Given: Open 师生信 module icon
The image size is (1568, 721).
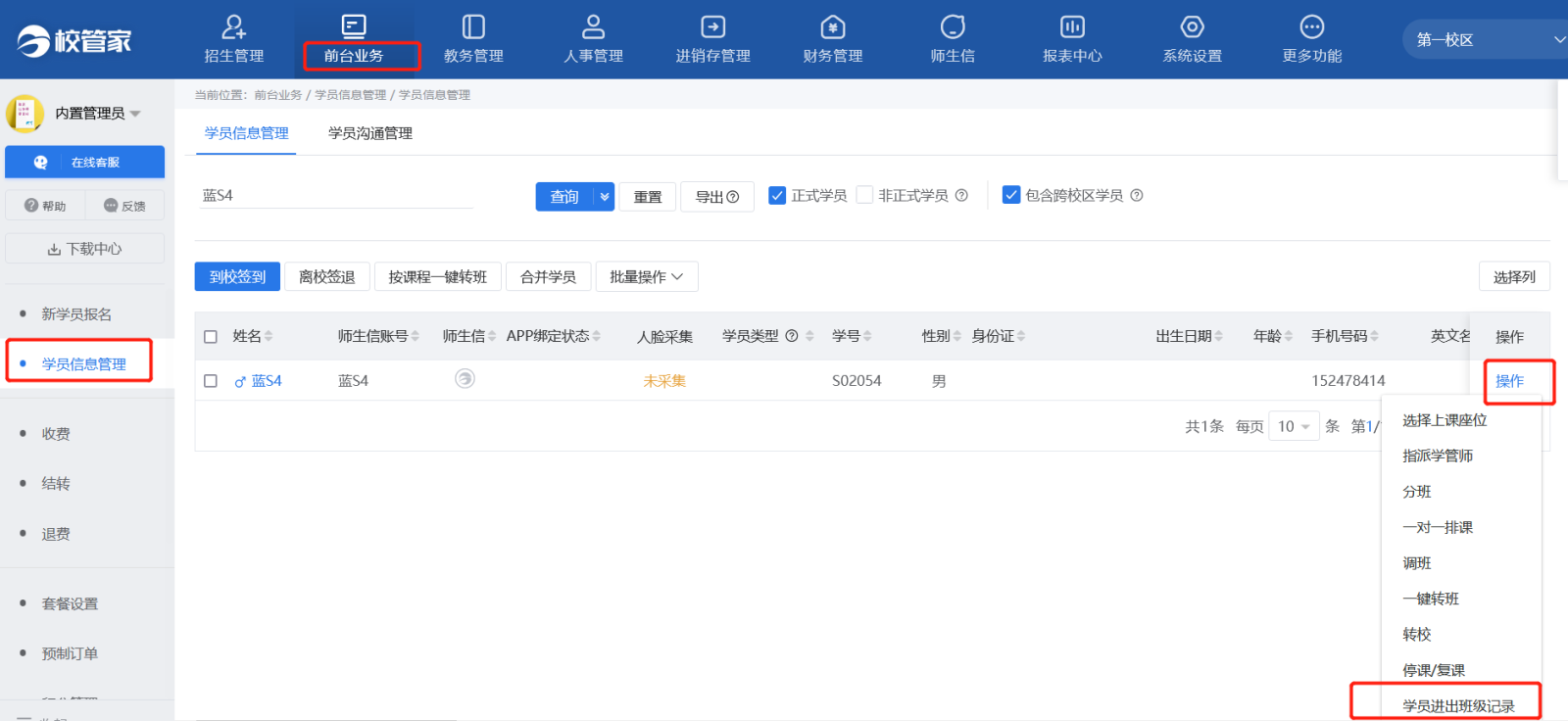Looking at the screenshot, I should tap(953, 26).
